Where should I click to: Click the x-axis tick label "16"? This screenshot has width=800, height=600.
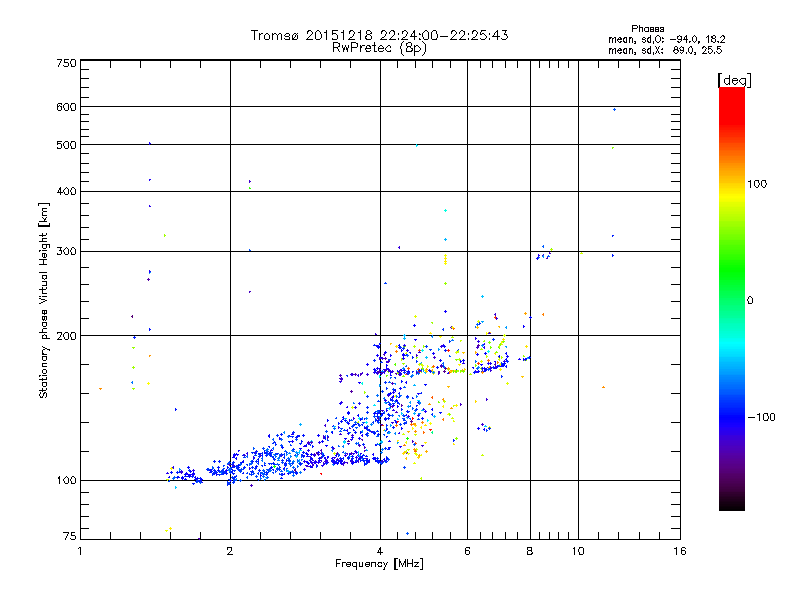(680, 551)
